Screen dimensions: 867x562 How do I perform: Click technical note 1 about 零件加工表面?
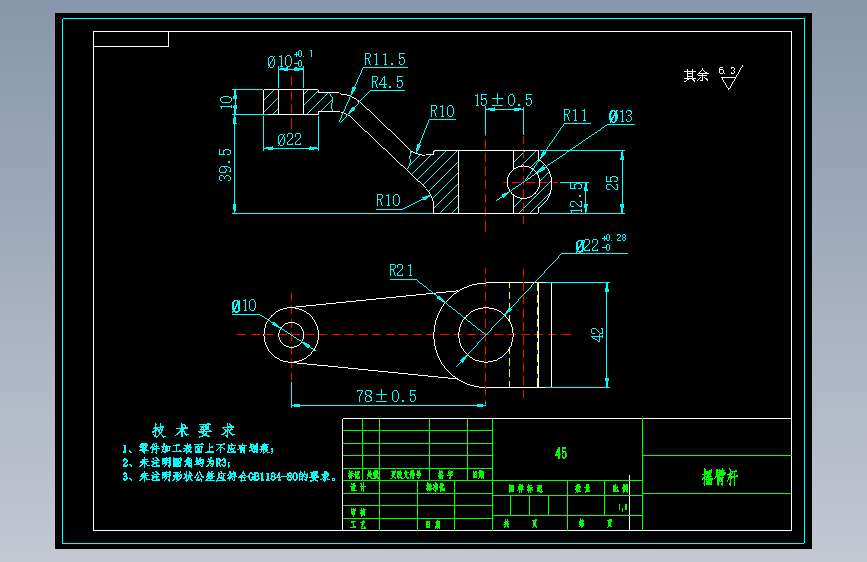(198, 449)
